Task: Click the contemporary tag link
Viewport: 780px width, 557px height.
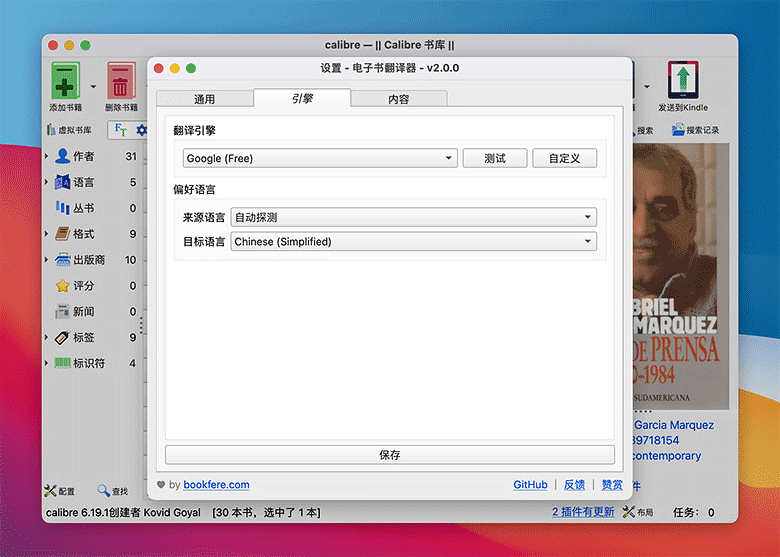Action: (x=667, y=456)
